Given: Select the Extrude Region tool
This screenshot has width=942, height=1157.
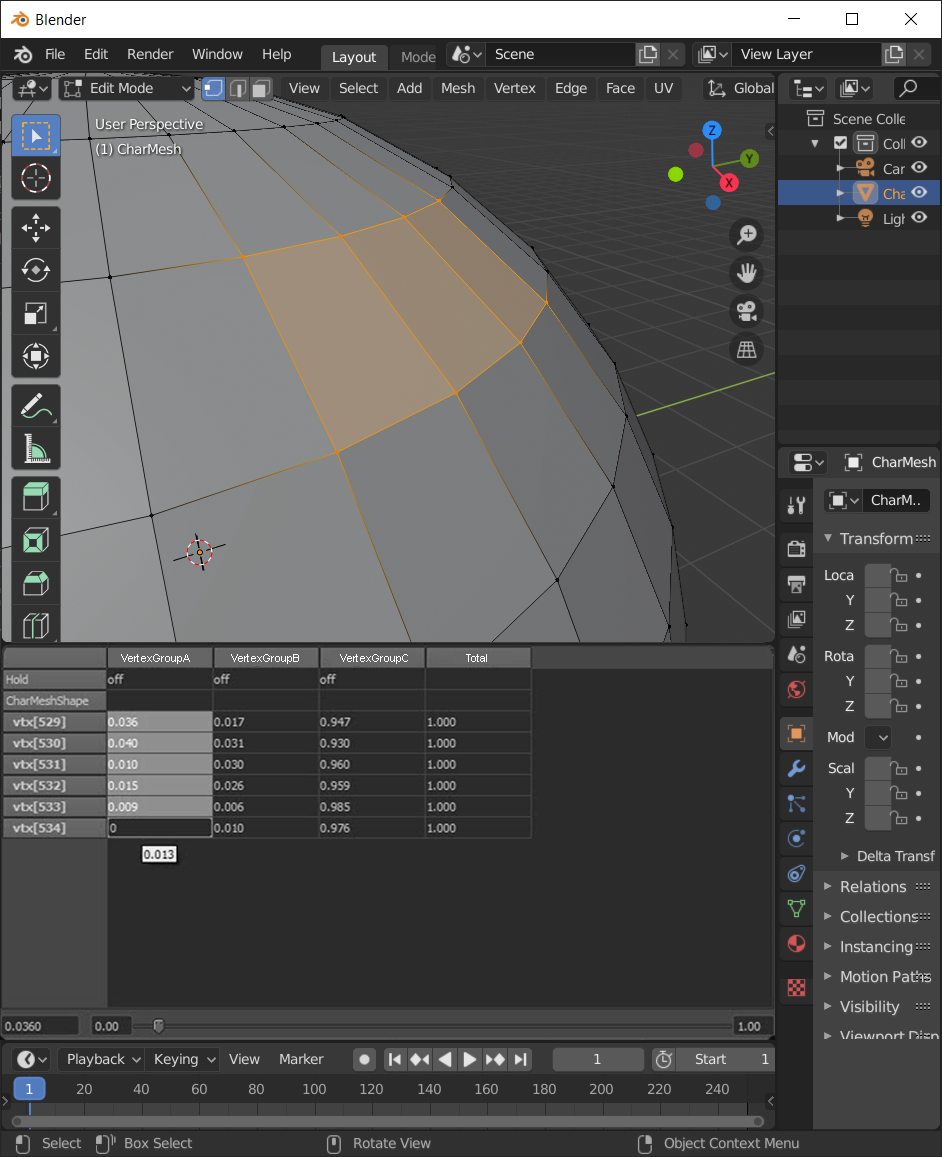Looking at the screenshot, I should click(35, 497).
